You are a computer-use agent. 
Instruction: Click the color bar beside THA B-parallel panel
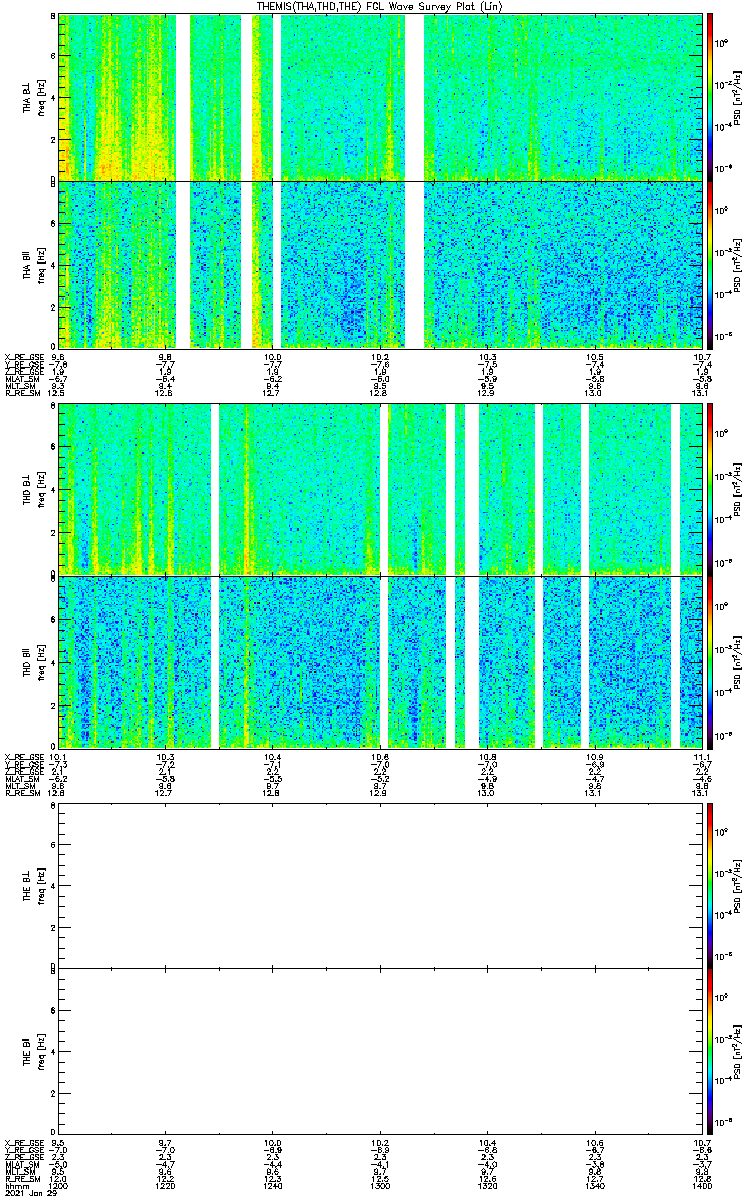(711, 264)
